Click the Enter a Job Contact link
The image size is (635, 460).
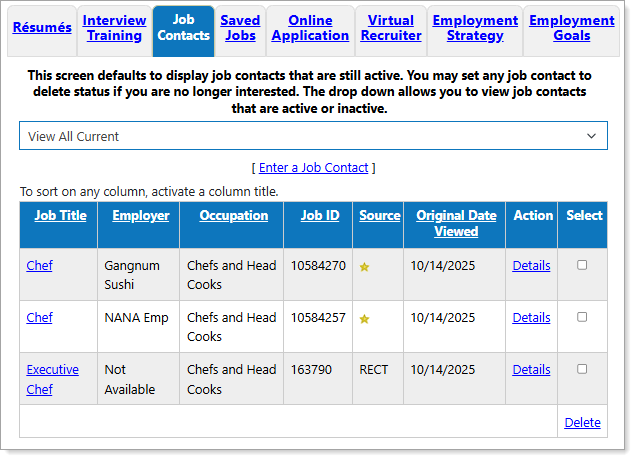(x=313, y=167)
